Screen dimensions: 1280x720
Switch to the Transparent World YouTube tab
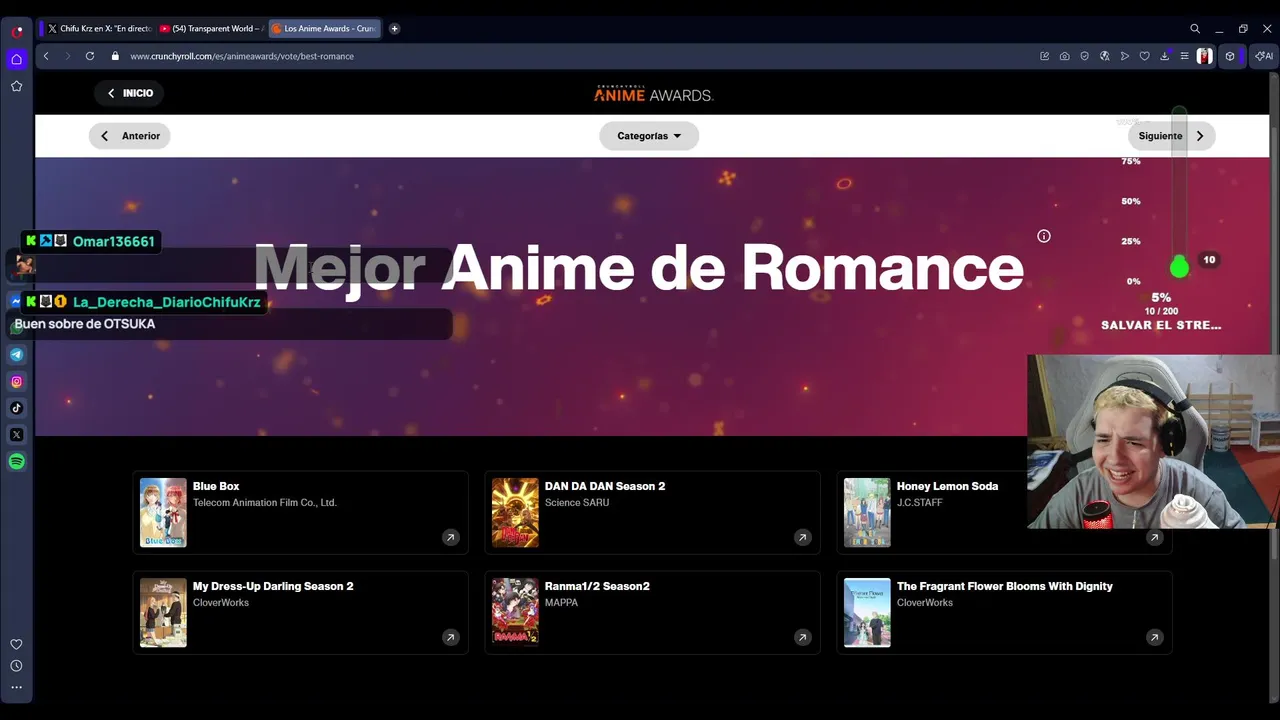click(x=211, y=29)
